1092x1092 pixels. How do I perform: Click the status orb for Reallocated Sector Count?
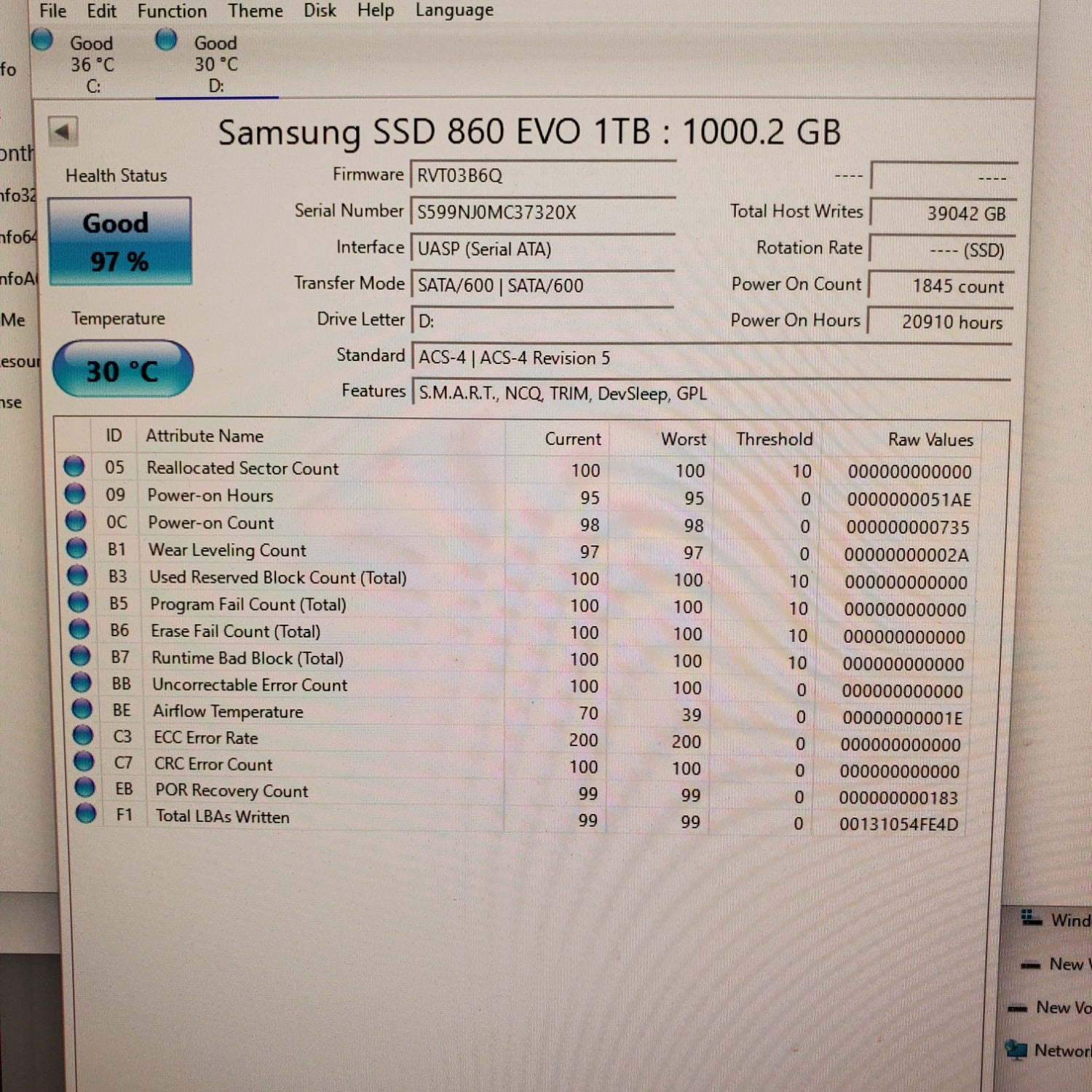[x=74, y=467]
